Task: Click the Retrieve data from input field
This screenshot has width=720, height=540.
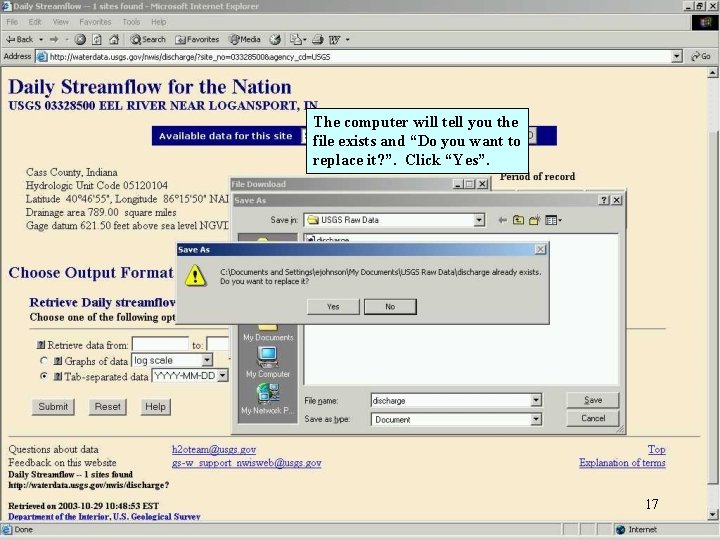Action: click(160, 344)
